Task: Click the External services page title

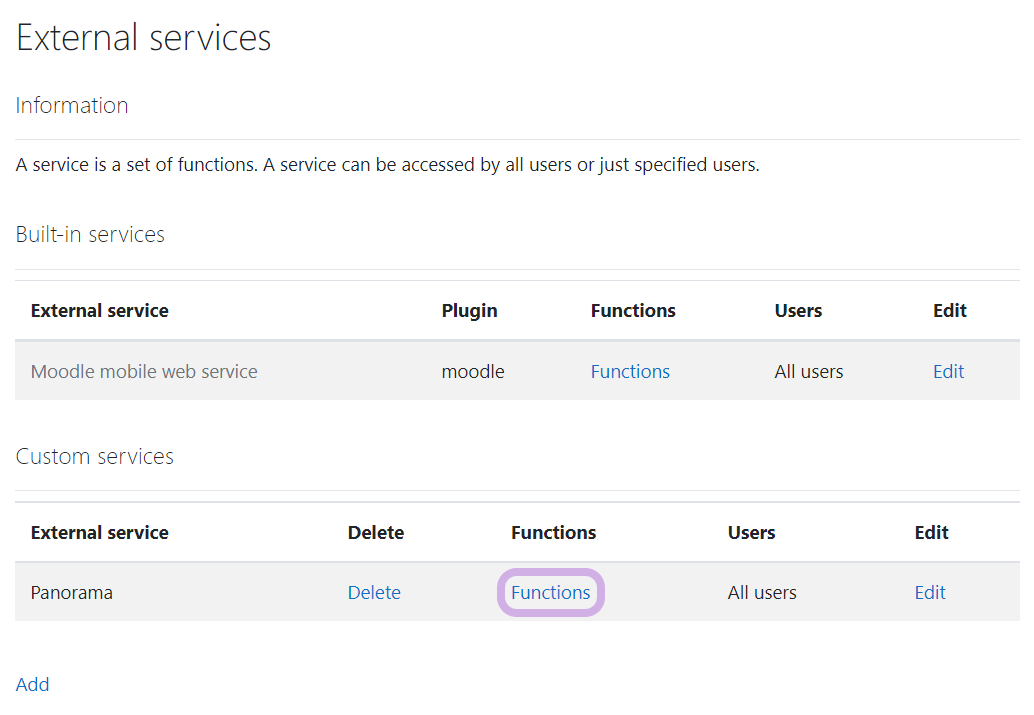Action: pyautogui.click(x=144, y=38)
